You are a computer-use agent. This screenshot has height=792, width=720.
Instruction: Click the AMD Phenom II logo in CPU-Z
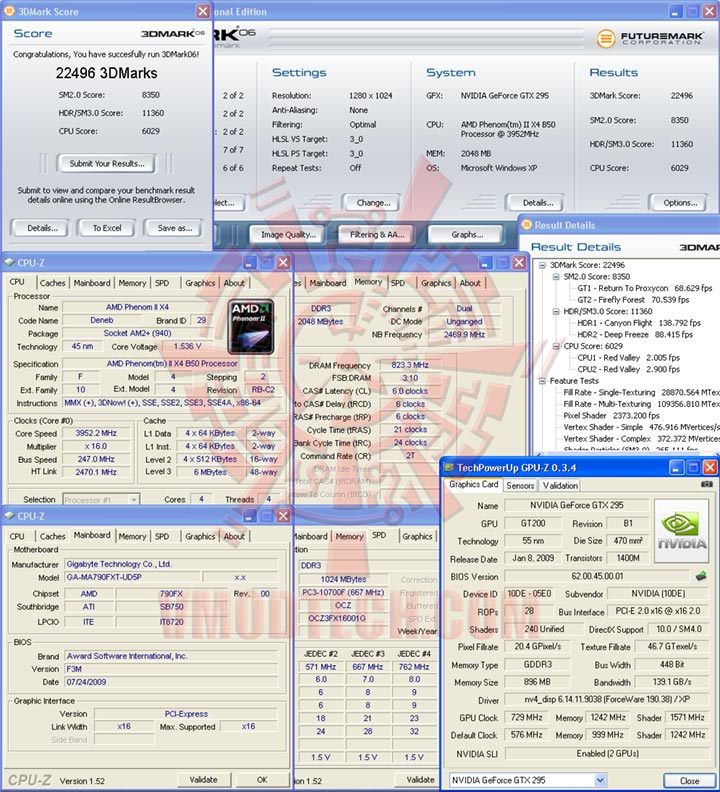(251, 326)
